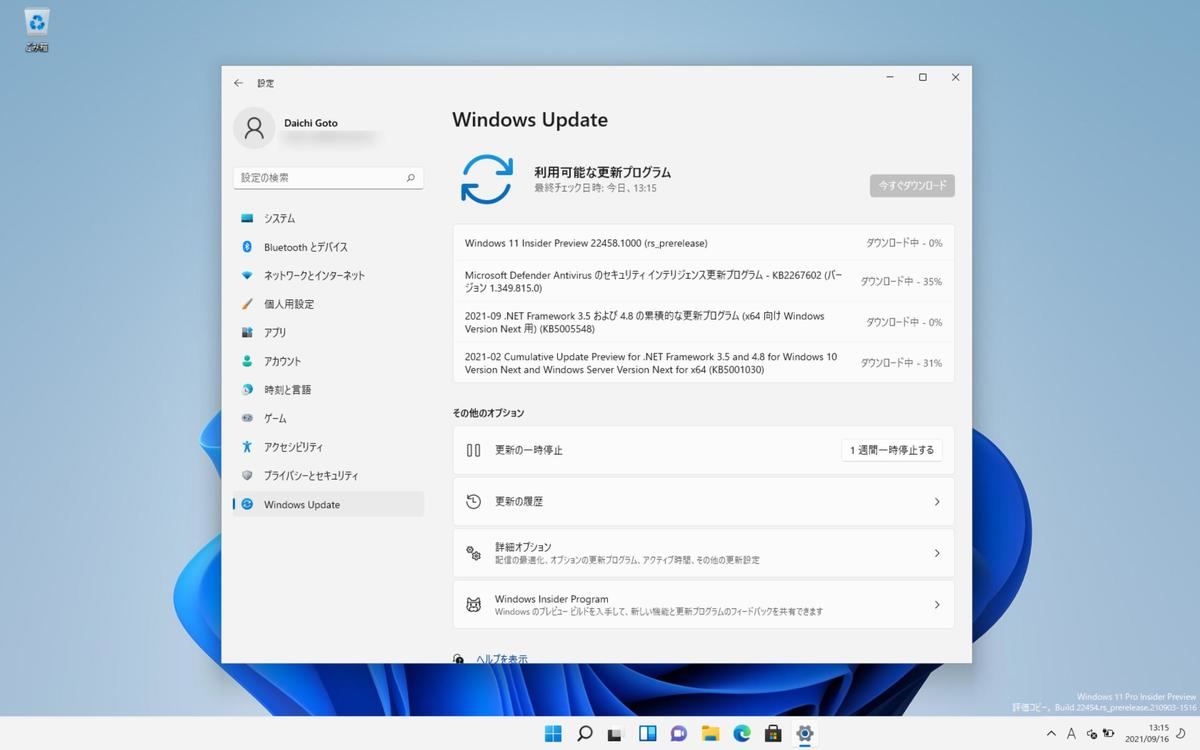Open Teams Chat on taskbar
Viewport: 1200px width, 750px height.
coord(679,734)
